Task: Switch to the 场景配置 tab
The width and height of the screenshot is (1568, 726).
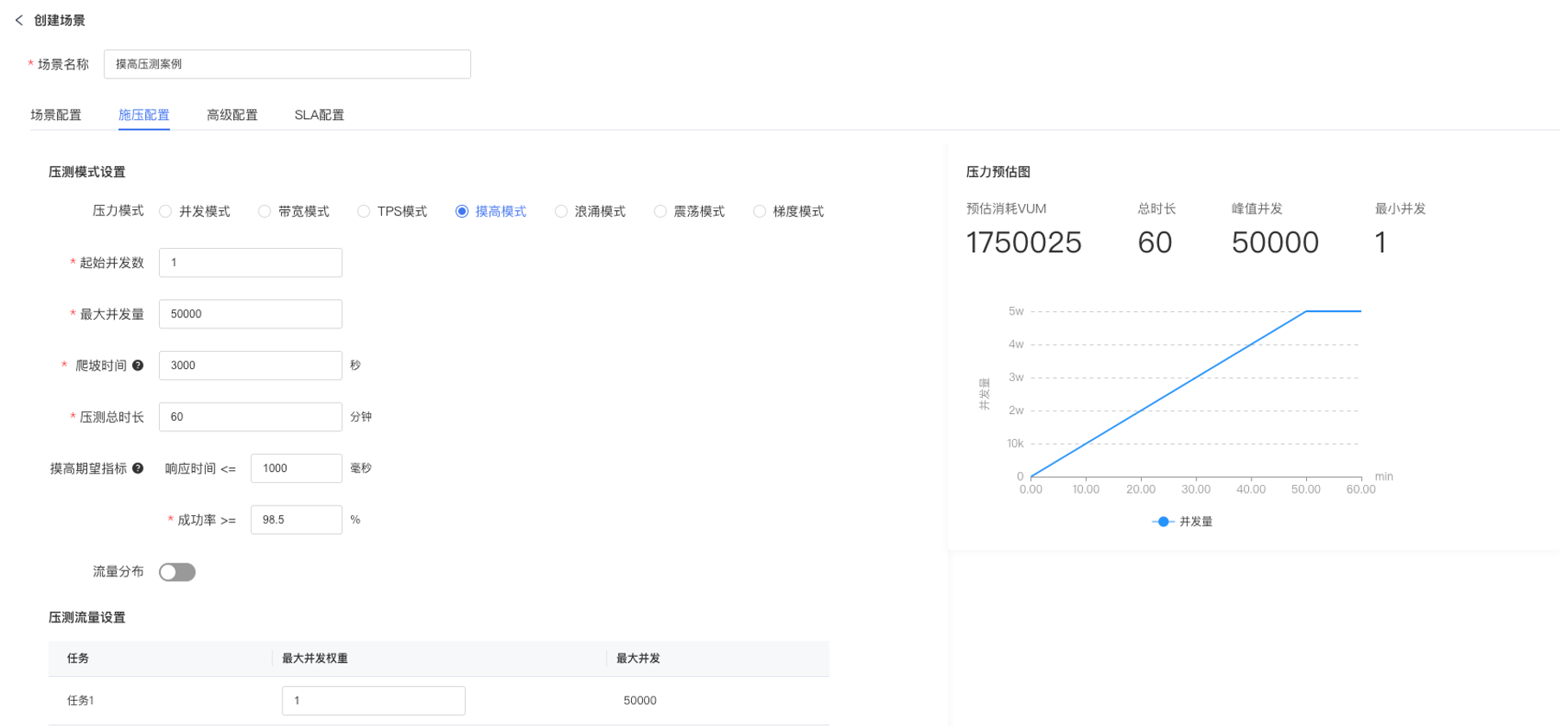Action: [x=56, y=115]
